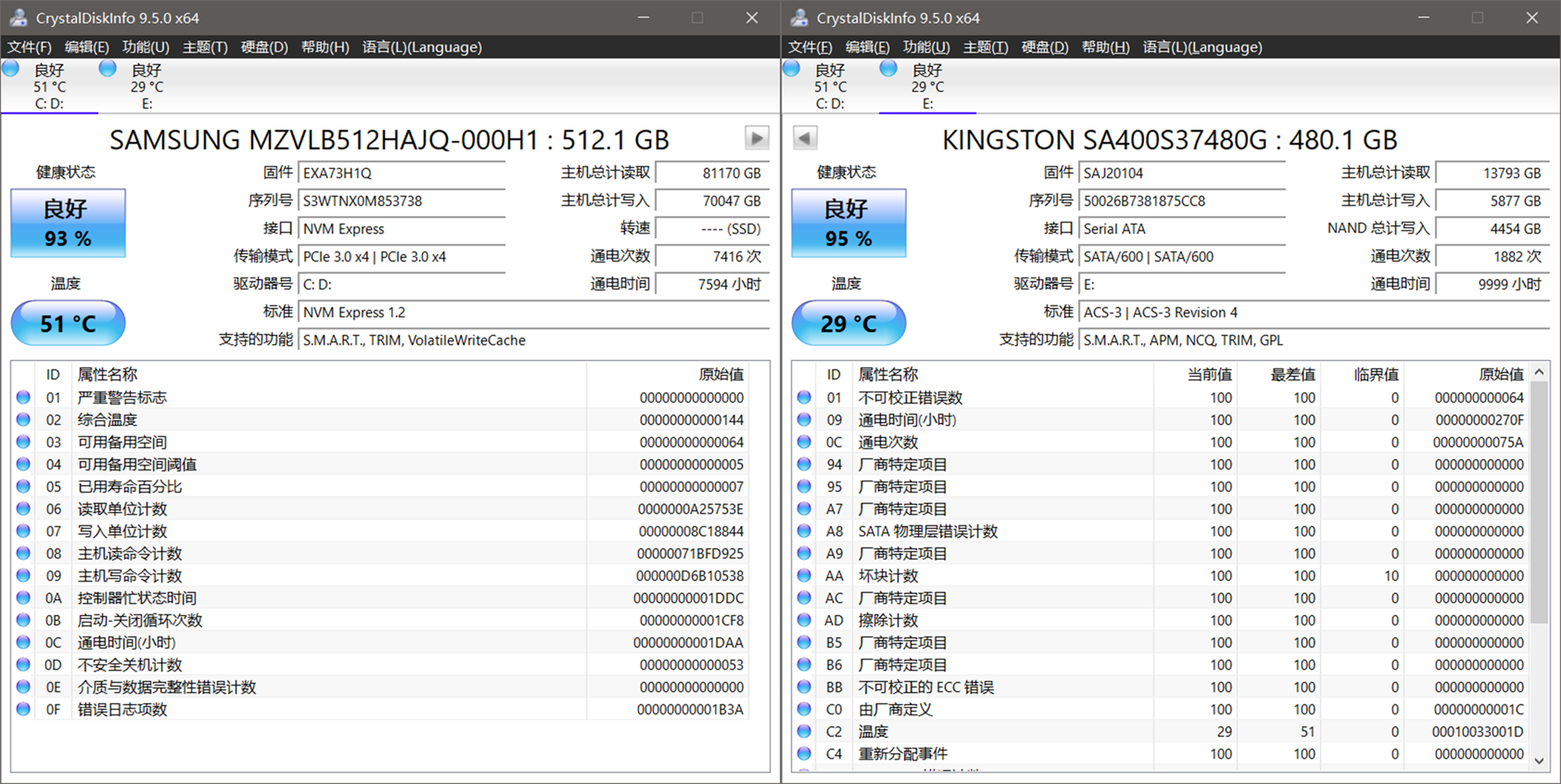Click scroll up arrow in Kingston SMART list

pyautogui.click(x=1539, y=372)
